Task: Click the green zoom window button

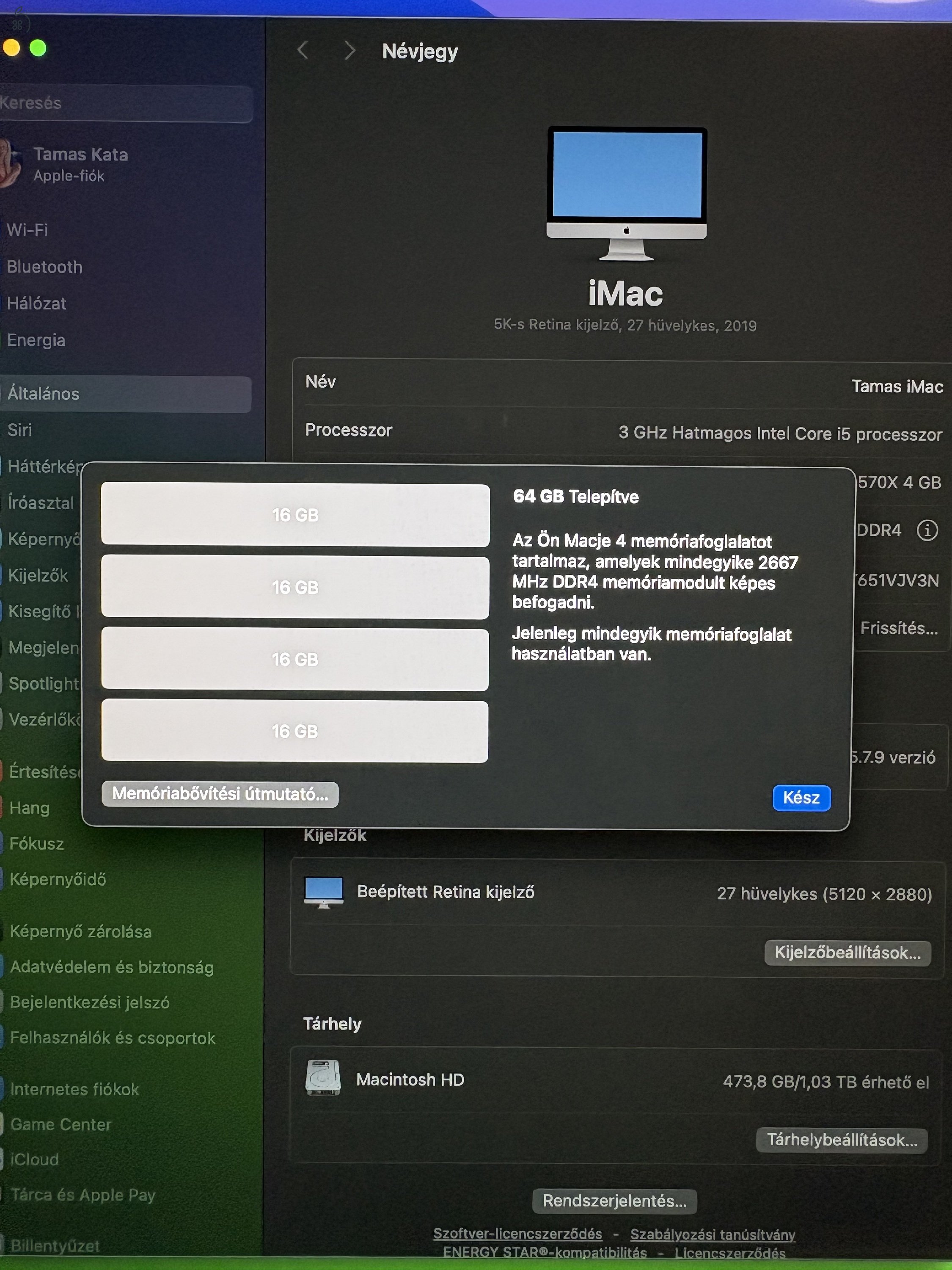Action: click(x=38, y=48)
